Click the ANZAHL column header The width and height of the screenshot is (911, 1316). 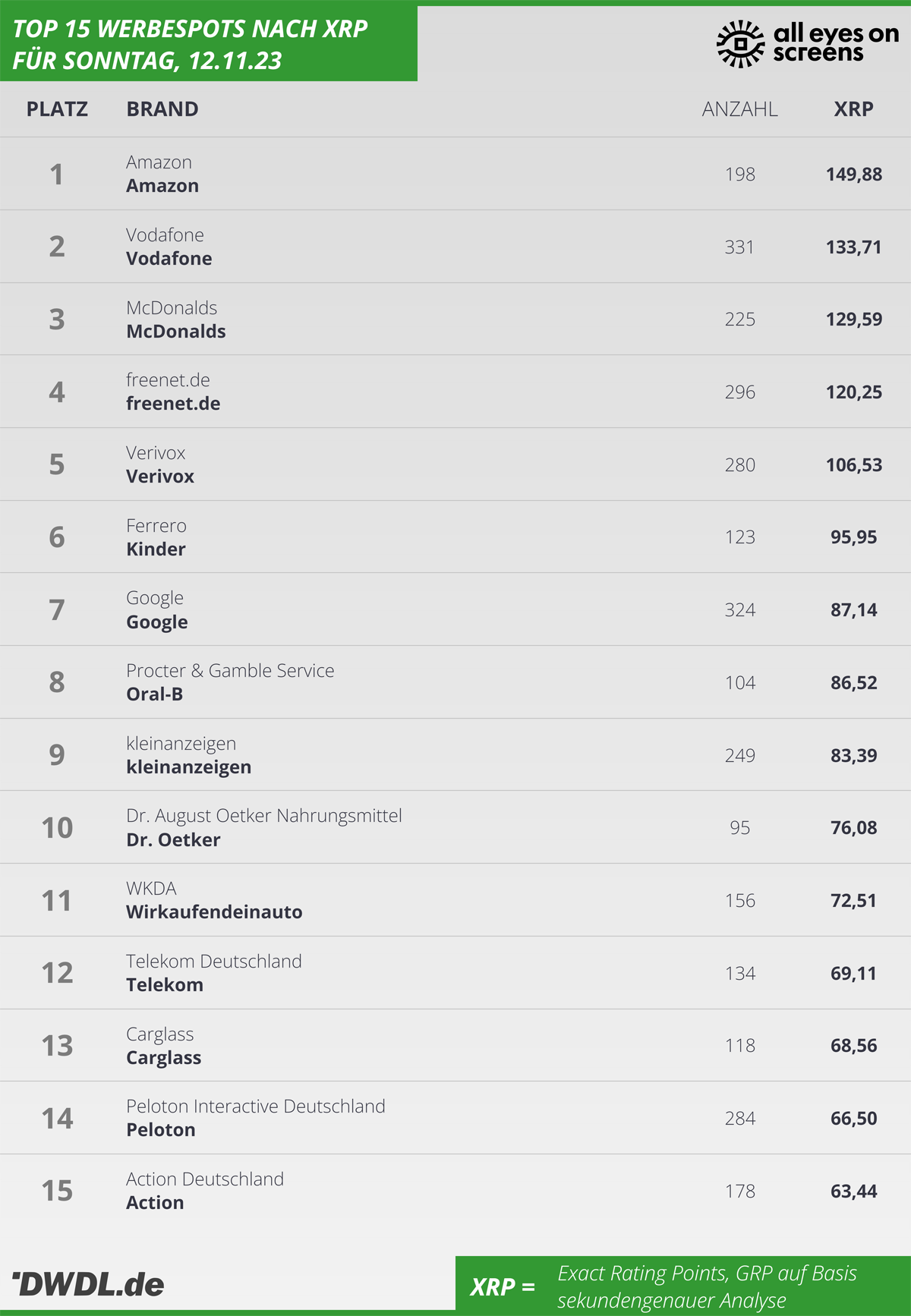click(740, 109)
